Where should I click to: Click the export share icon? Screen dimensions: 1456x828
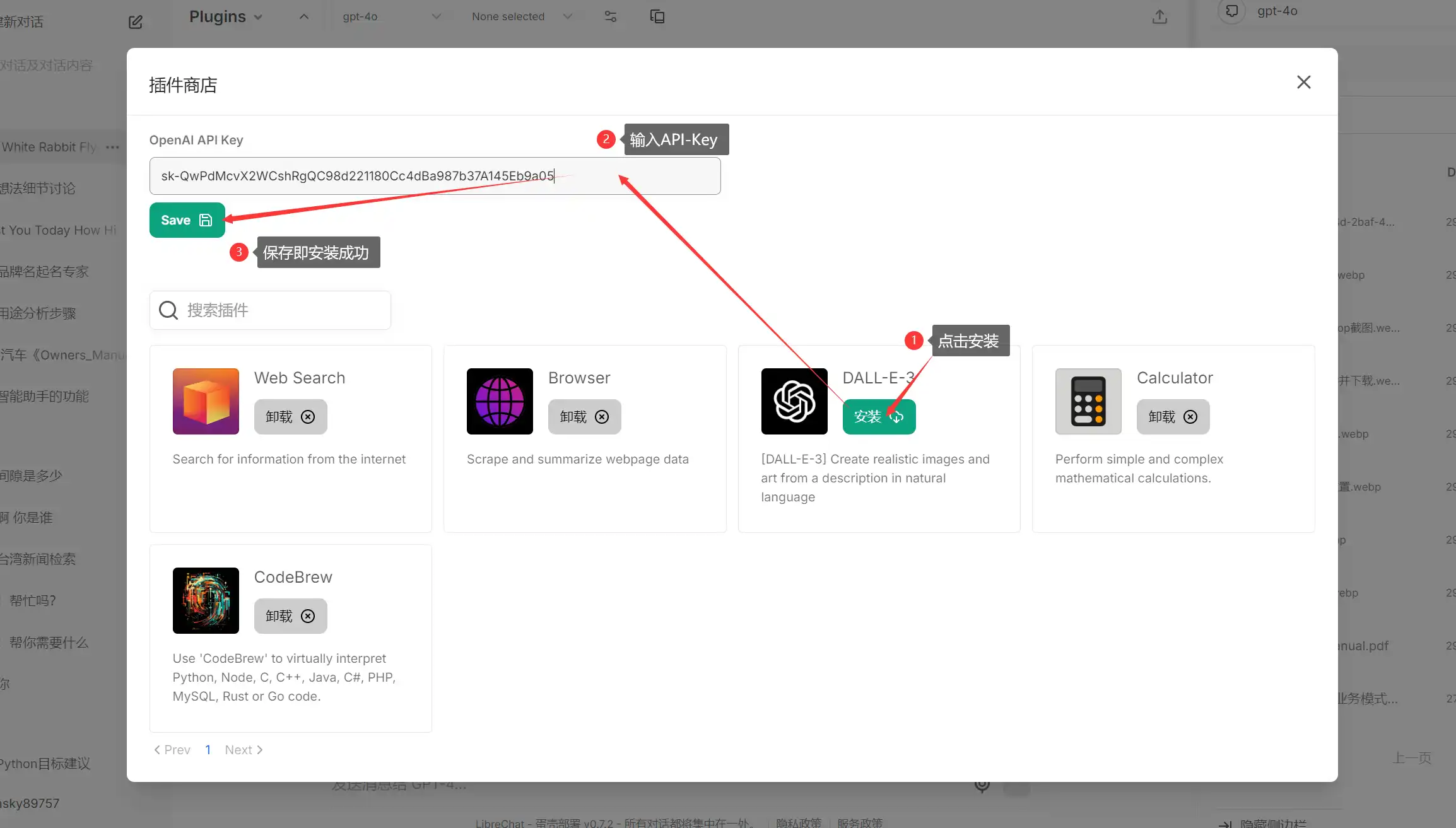point(1160,17)
